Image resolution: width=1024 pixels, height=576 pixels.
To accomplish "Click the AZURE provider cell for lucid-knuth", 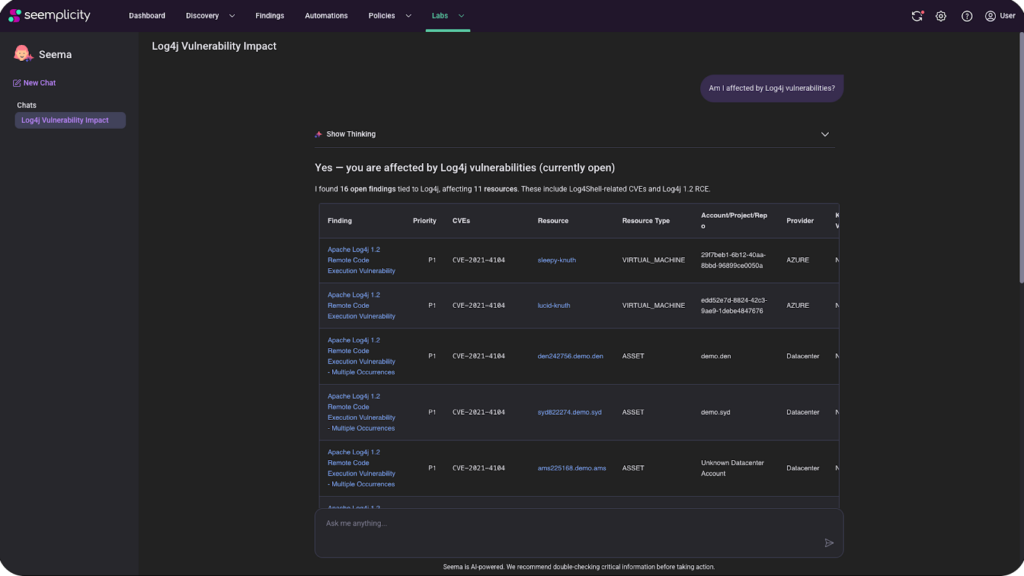I will tap(797, 306).
